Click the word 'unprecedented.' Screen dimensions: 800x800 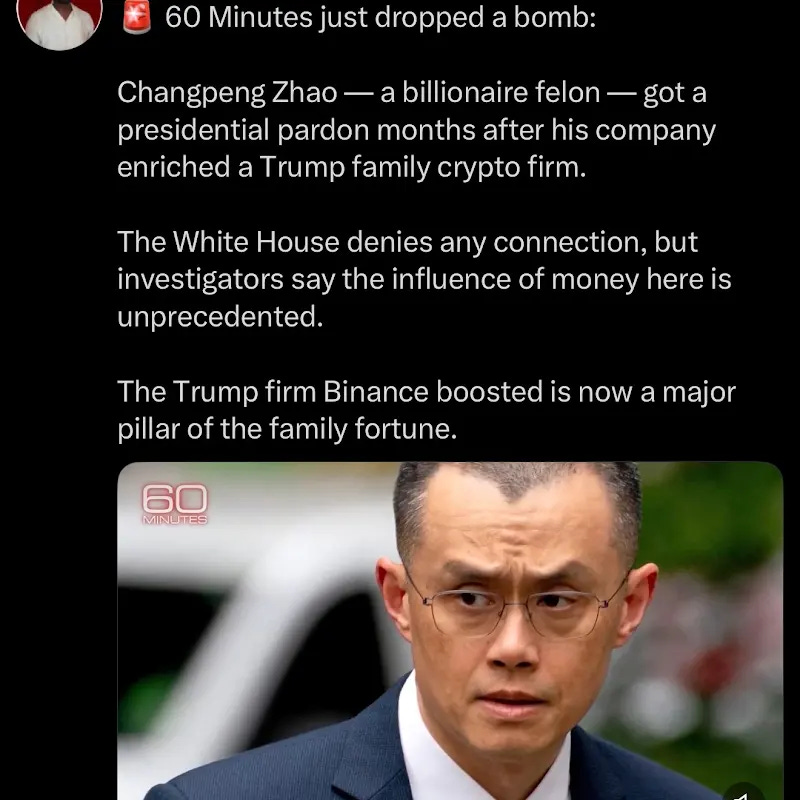(220, 317)
